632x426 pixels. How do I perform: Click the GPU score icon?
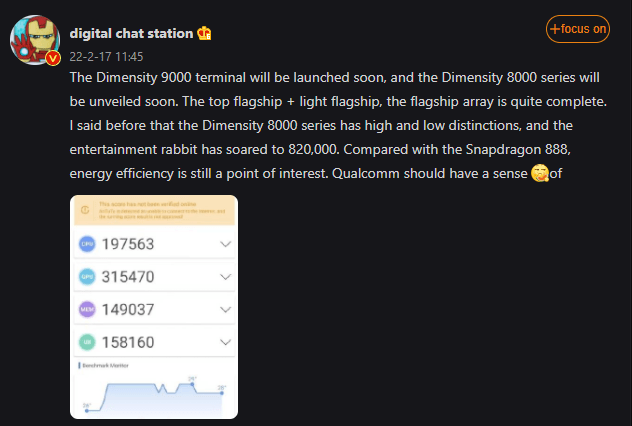86,276
